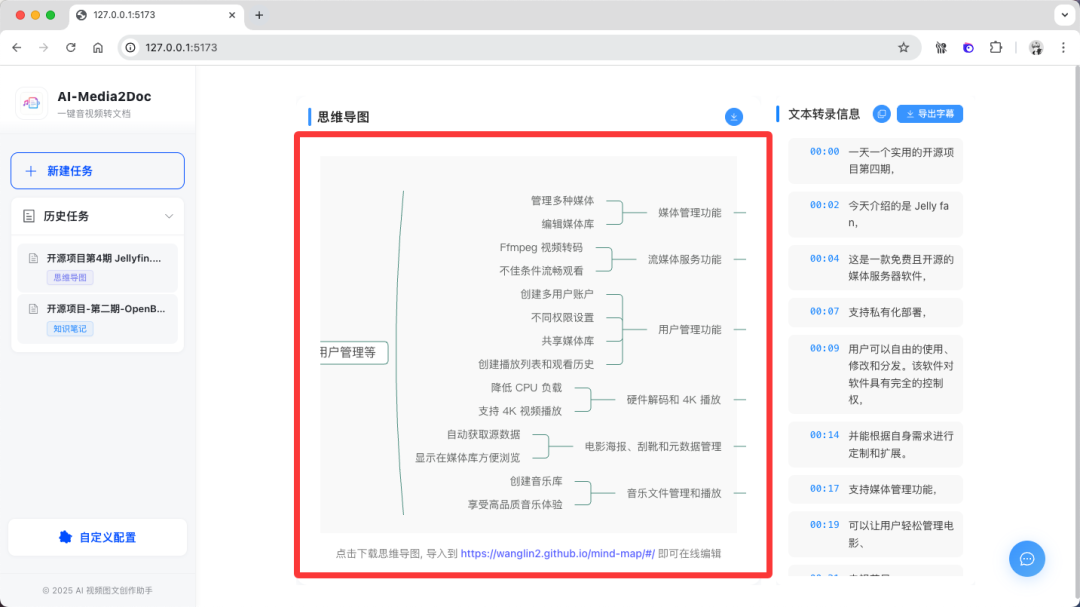
Task: Jump to transcript timestamp 00:14
Action: (x=824, y=435)
